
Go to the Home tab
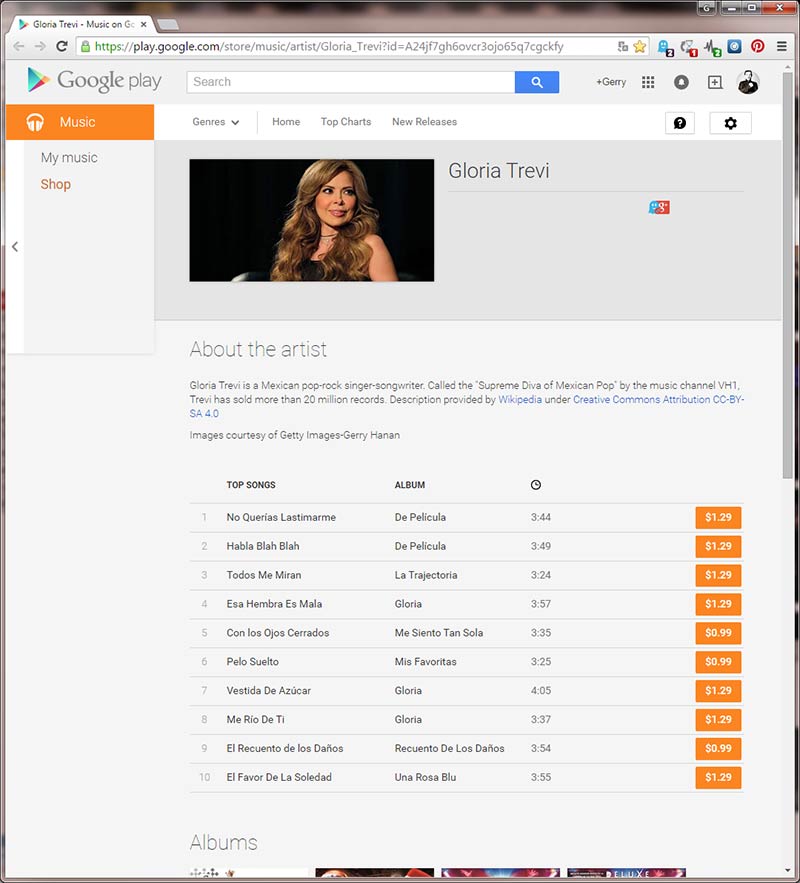click(286, 122)
